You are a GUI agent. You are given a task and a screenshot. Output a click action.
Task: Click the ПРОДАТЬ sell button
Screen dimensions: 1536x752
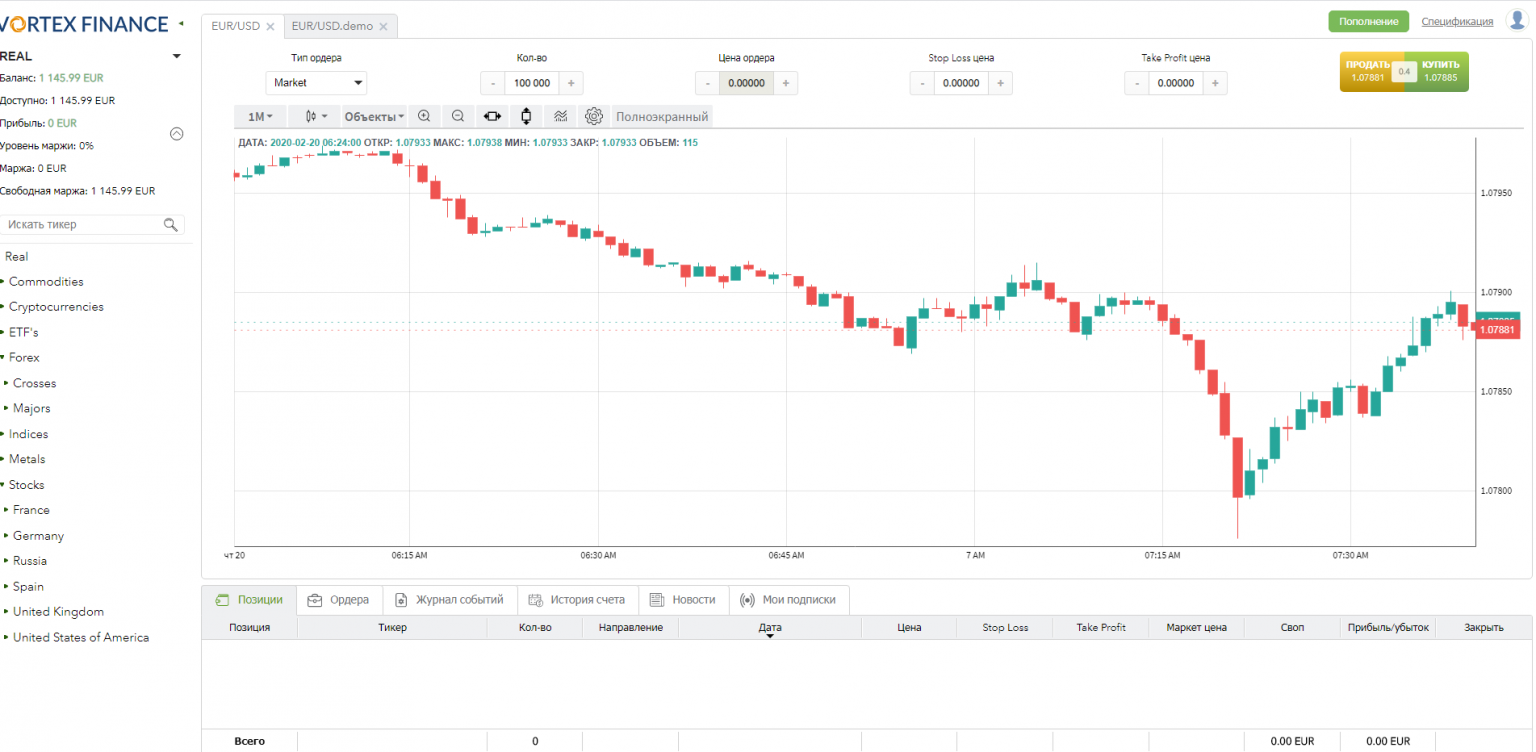[x=1367, y=71]
